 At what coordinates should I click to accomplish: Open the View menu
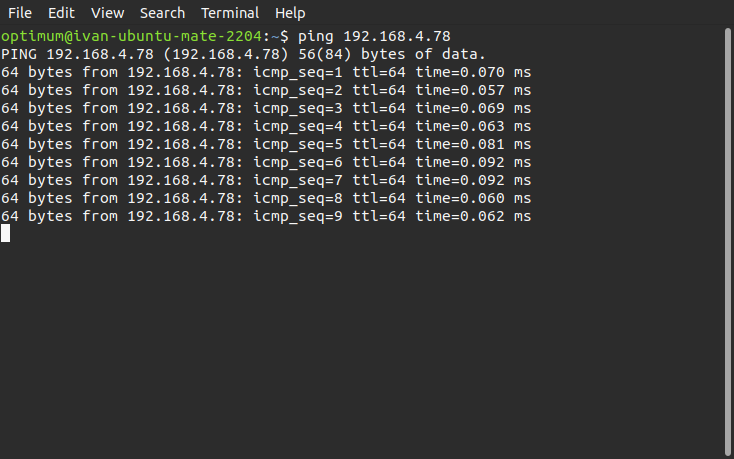click(107, 13)
